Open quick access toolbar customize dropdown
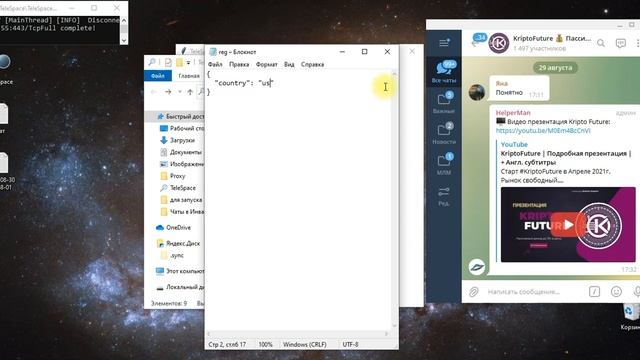The width and height of the screenshot is (640, 360). pyautogui.click(x=188, y=62)
